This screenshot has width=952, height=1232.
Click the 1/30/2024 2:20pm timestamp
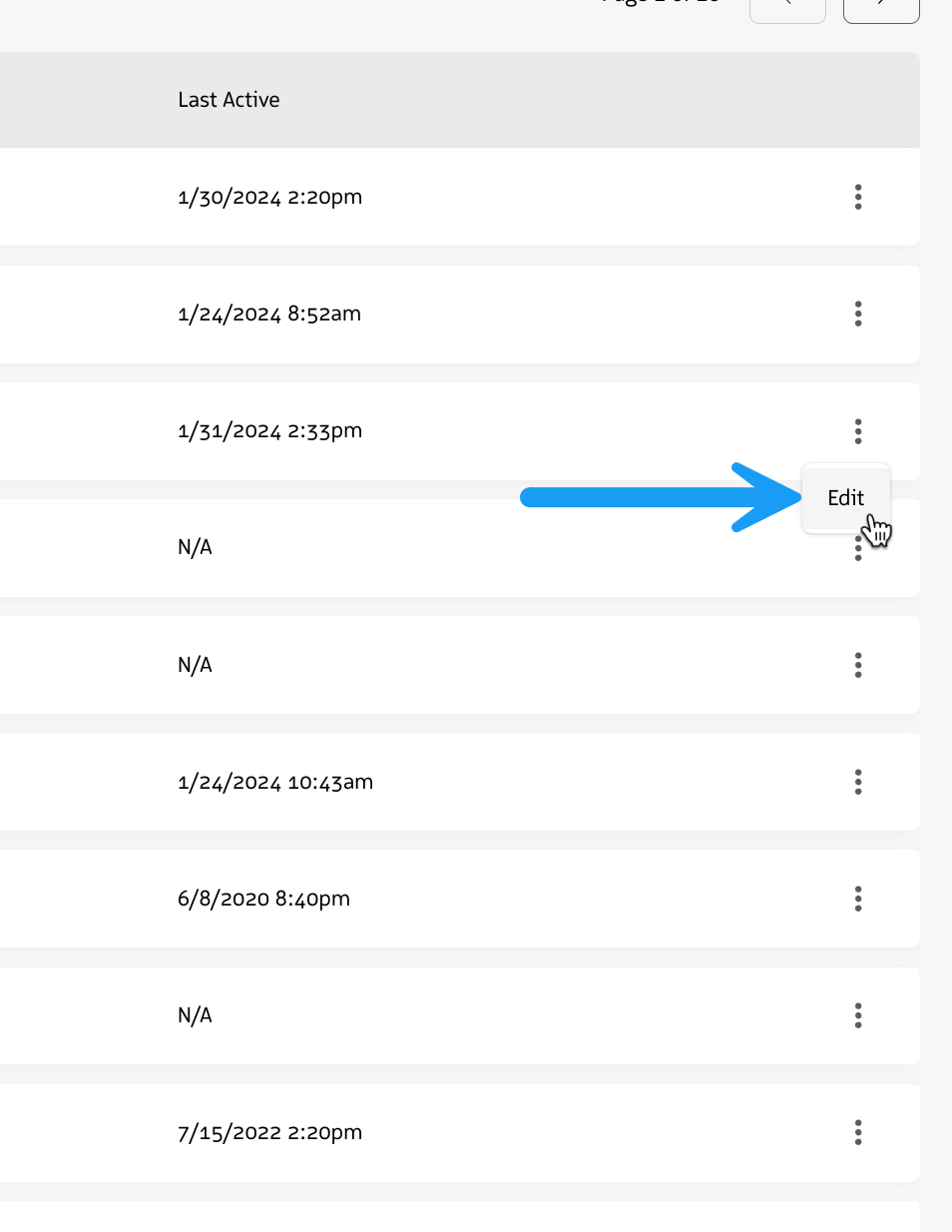(x=269, y=197)
